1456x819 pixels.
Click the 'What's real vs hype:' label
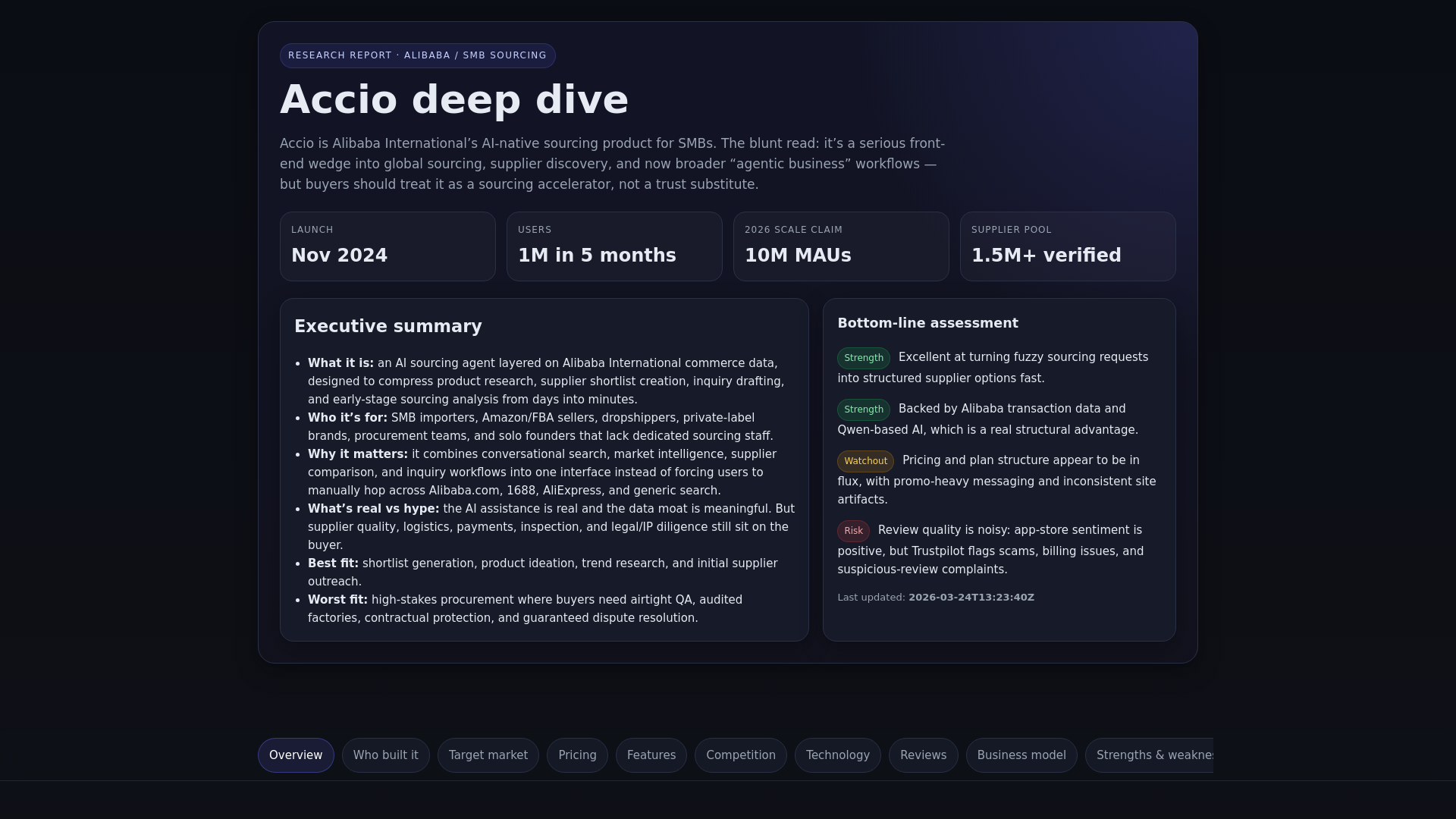tap(373, 509)
